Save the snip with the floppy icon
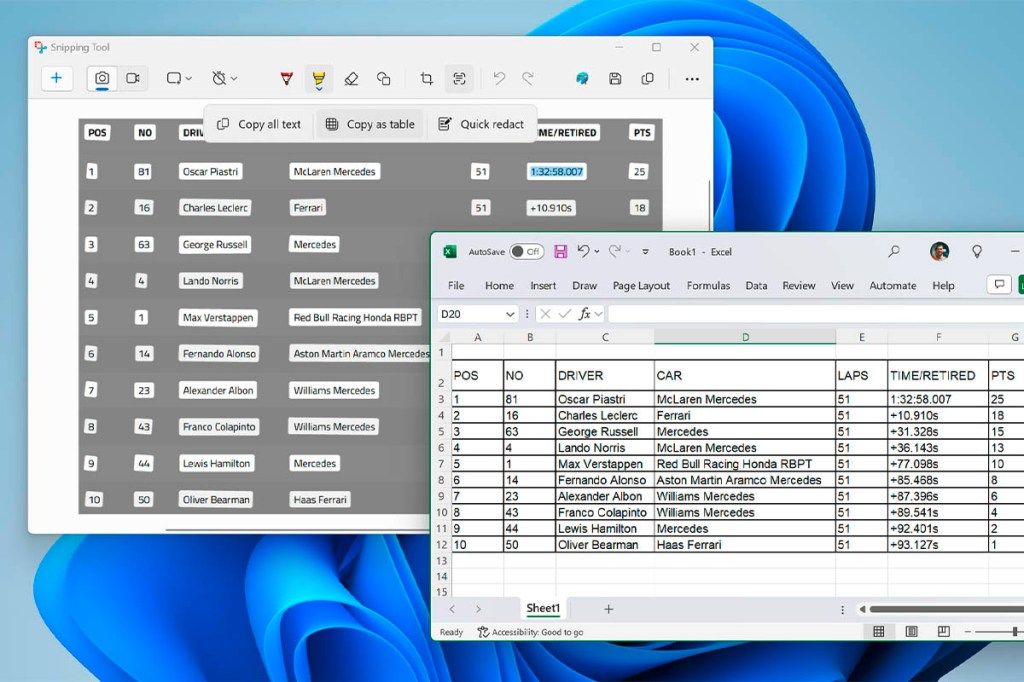Viewport: 1024px width, 682px height. (615, 79)
